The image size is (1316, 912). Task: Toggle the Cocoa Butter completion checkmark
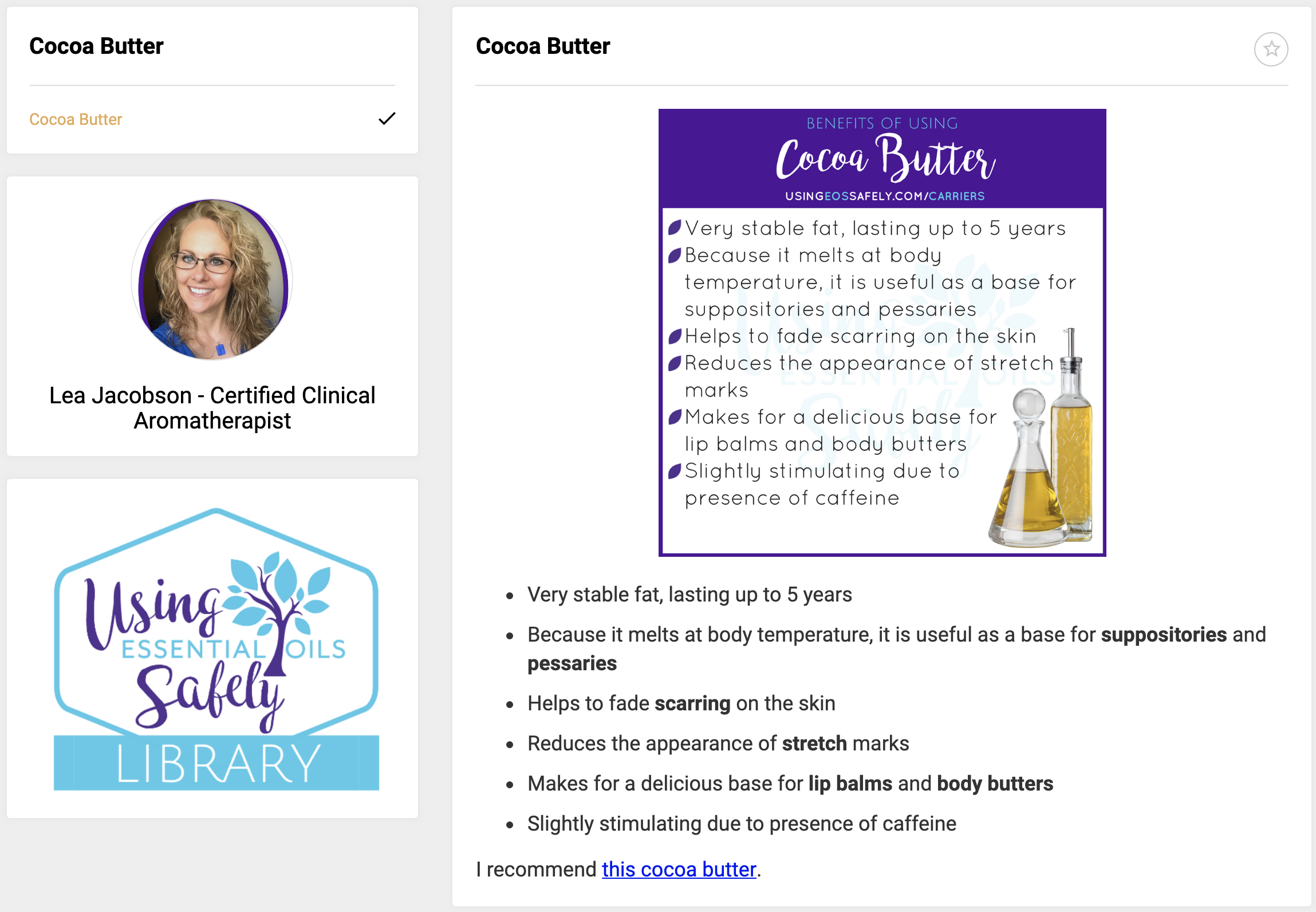tap(387, 119)
